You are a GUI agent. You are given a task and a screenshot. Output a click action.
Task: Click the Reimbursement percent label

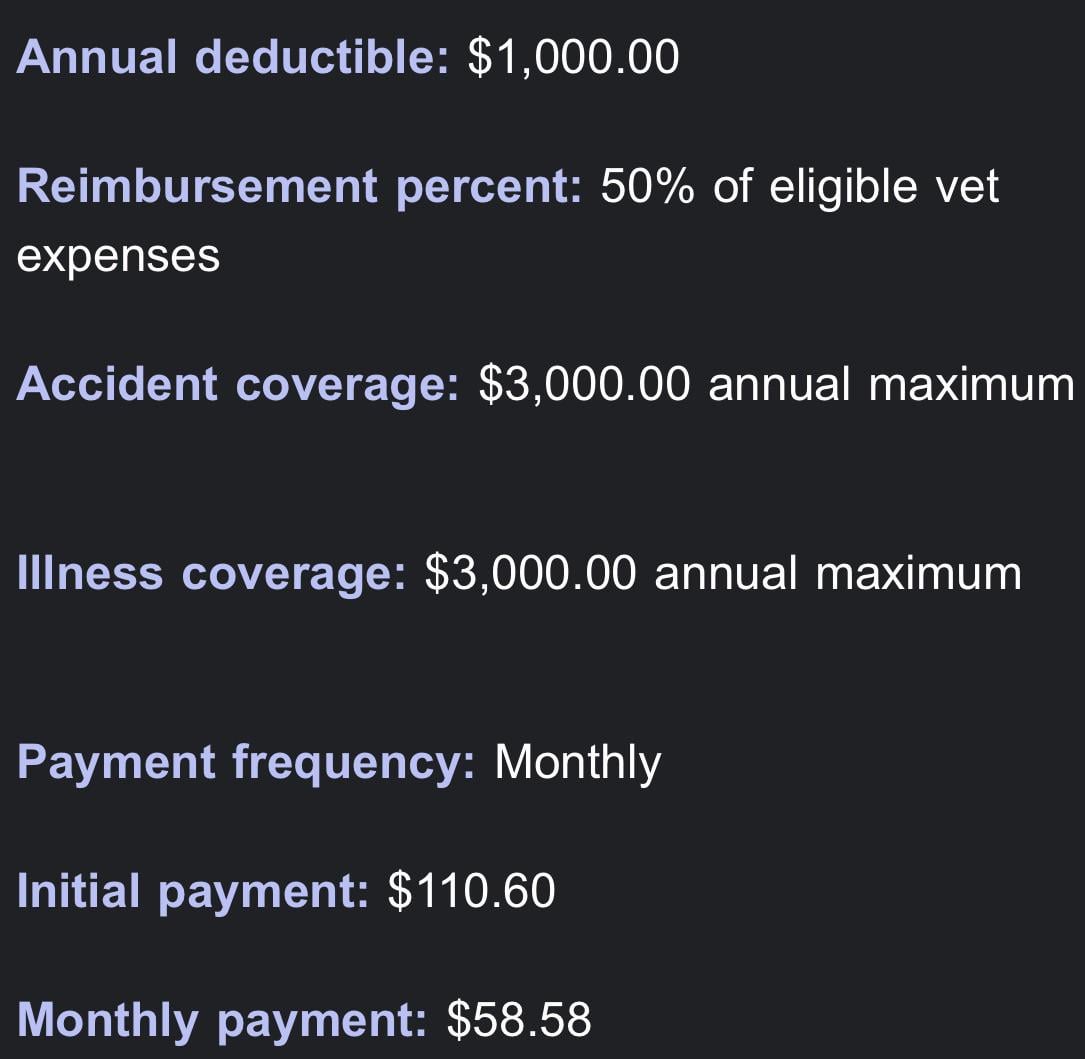(x=299, y=187)
